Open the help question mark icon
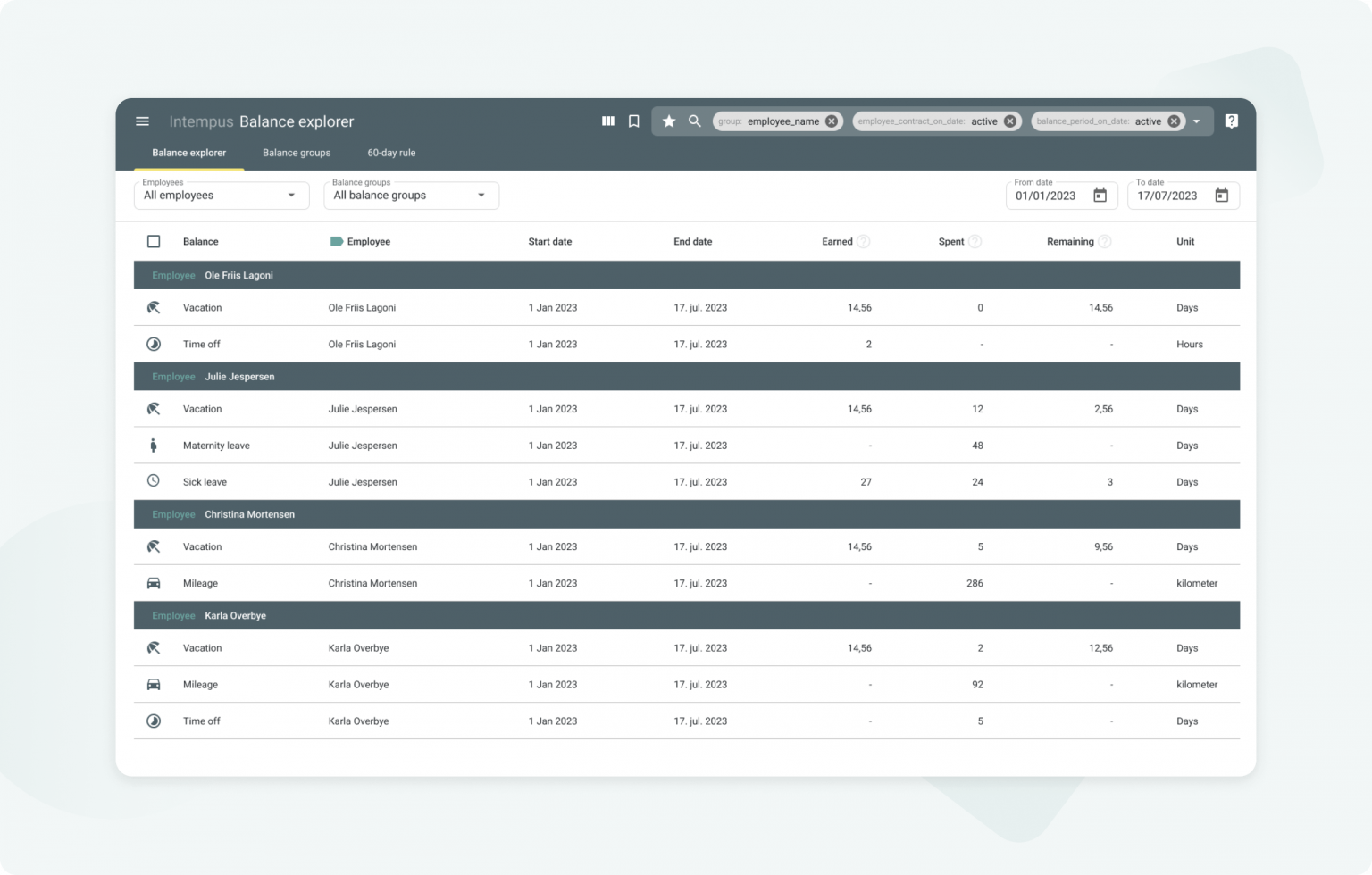The height and width of the screenshot is (875, 1372). [x=1231, y=121]
